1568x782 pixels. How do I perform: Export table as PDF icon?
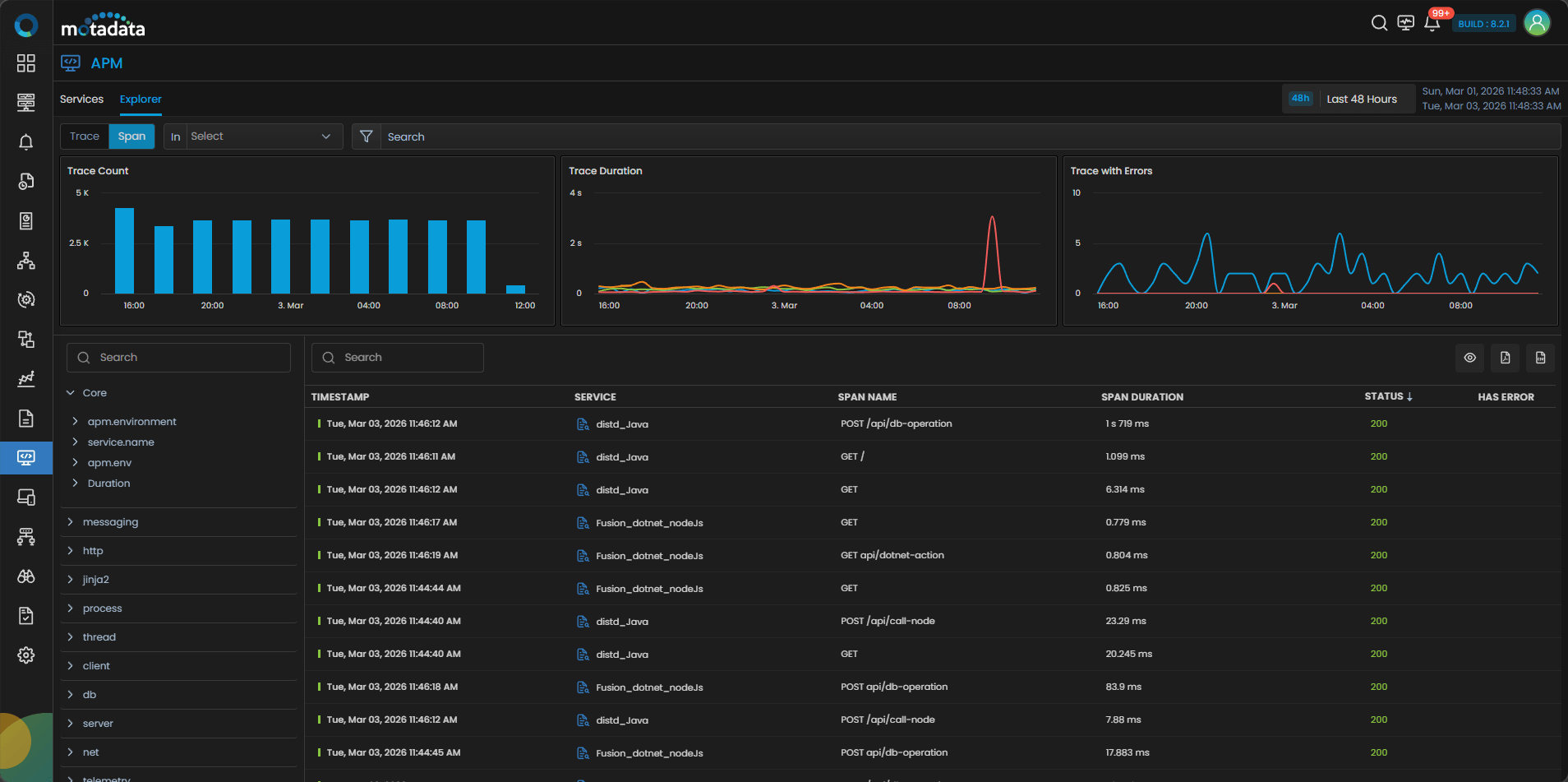point(1505,358)
